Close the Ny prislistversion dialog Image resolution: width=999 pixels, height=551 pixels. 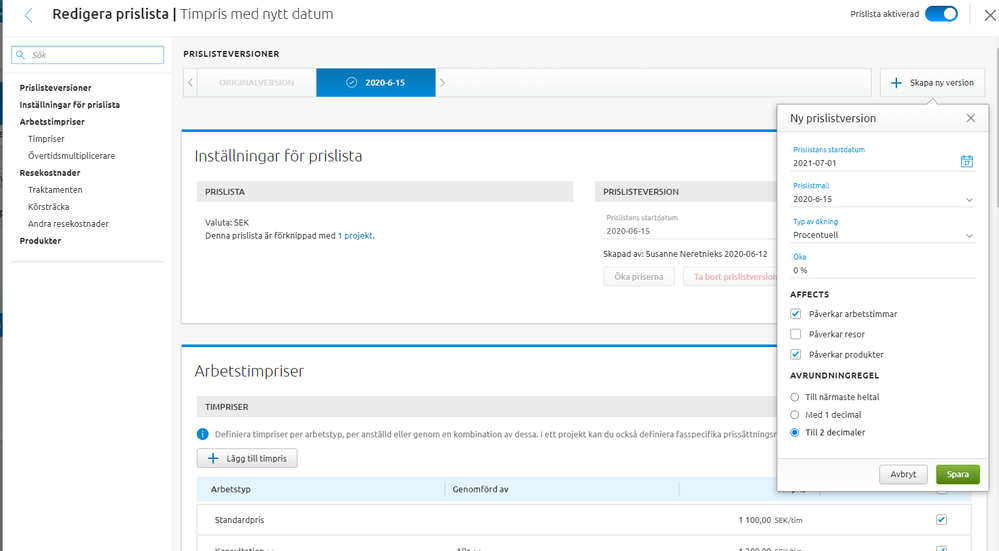pyautogui.click(x=970, y=118)
